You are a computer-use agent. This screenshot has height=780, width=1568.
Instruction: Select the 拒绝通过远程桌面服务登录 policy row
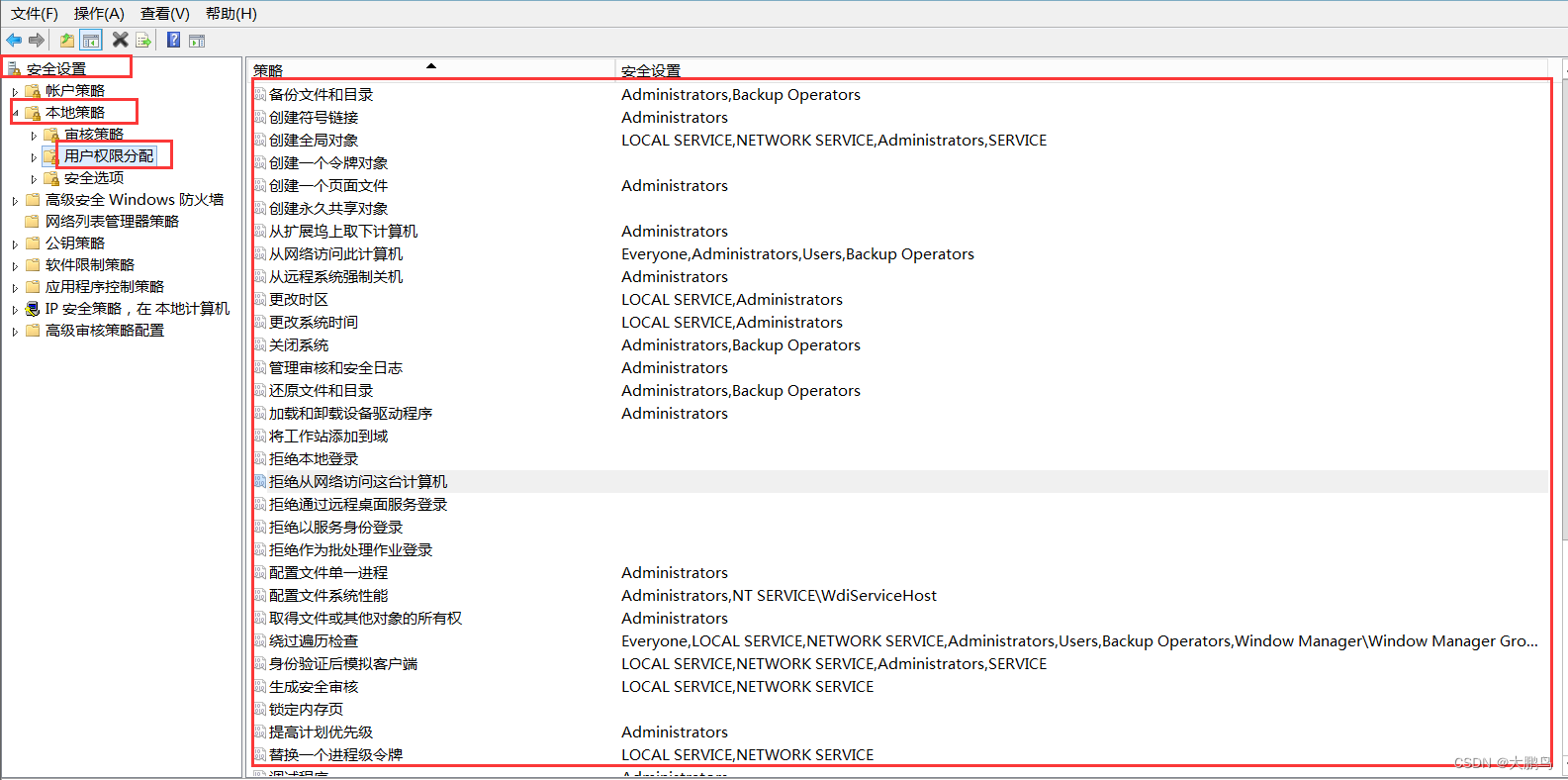(900, 504)
